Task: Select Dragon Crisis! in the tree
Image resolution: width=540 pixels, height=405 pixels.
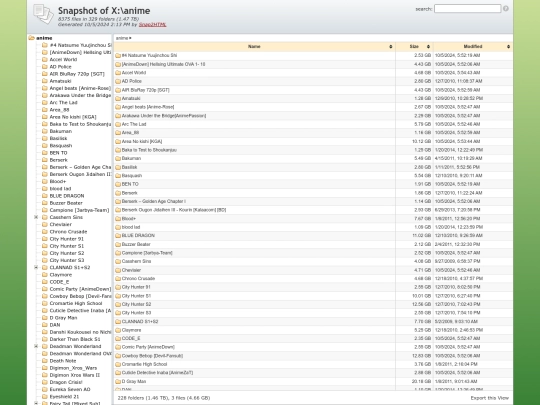Action: [66, 382]
